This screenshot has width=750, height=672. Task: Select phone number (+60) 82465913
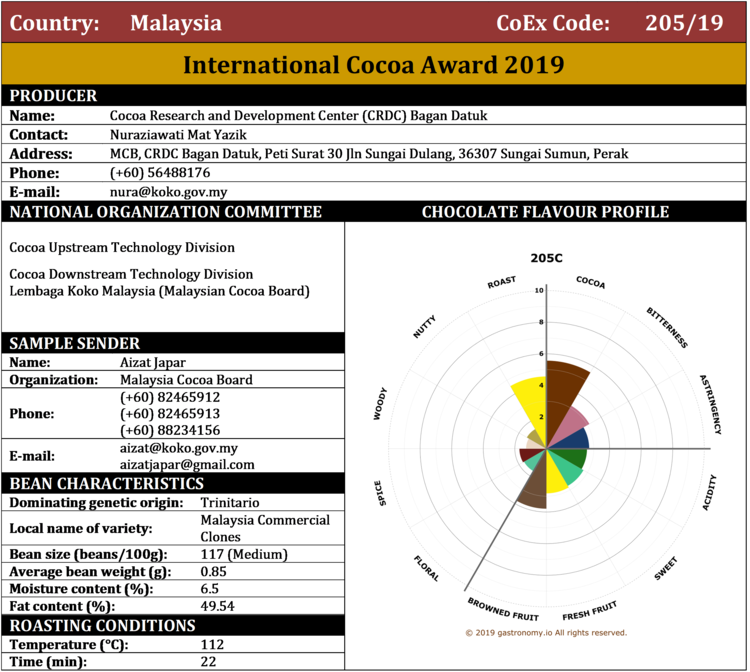(170, 413)
